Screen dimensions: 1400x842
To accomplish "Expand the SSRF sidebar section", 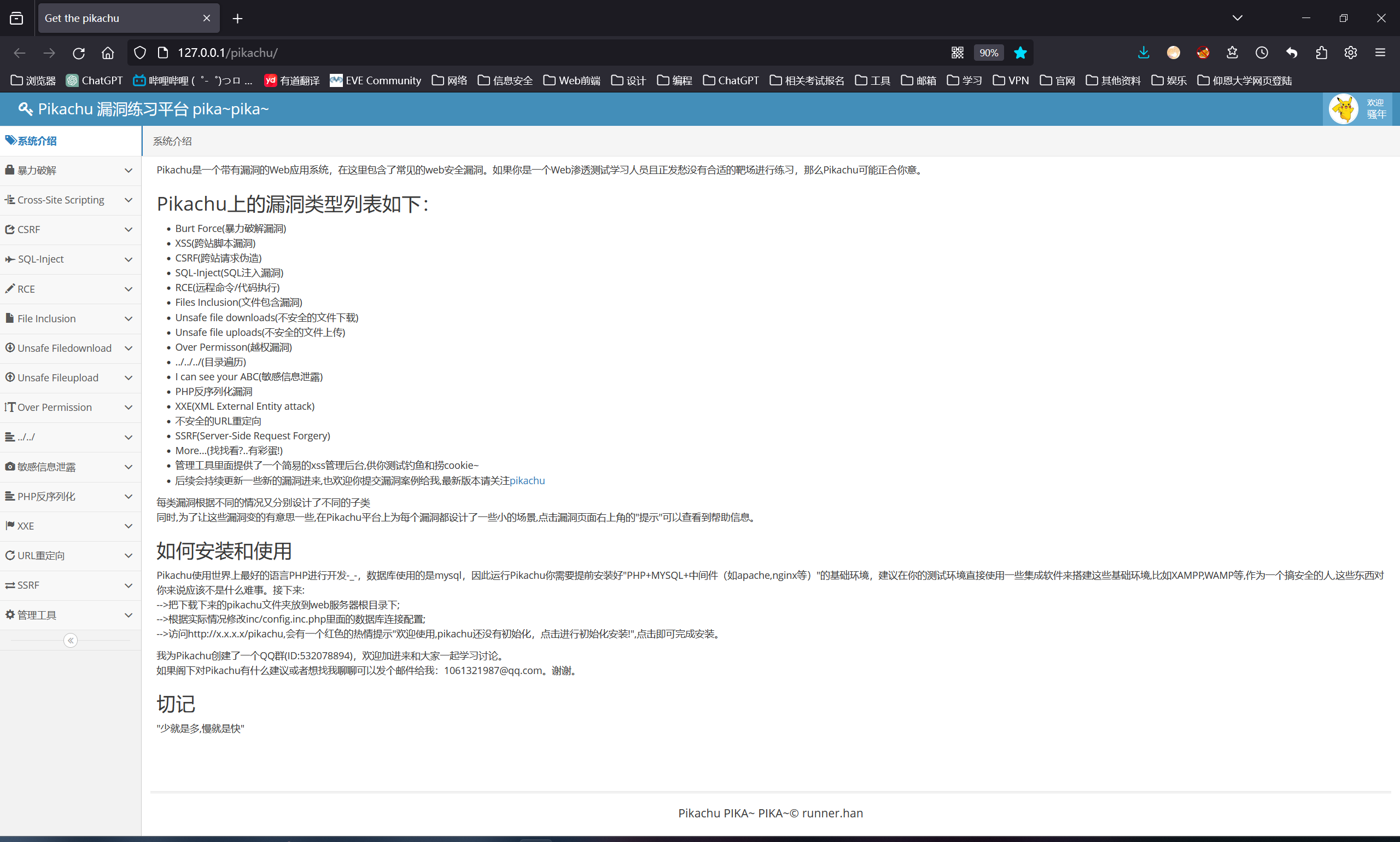I will coord(71,585).
